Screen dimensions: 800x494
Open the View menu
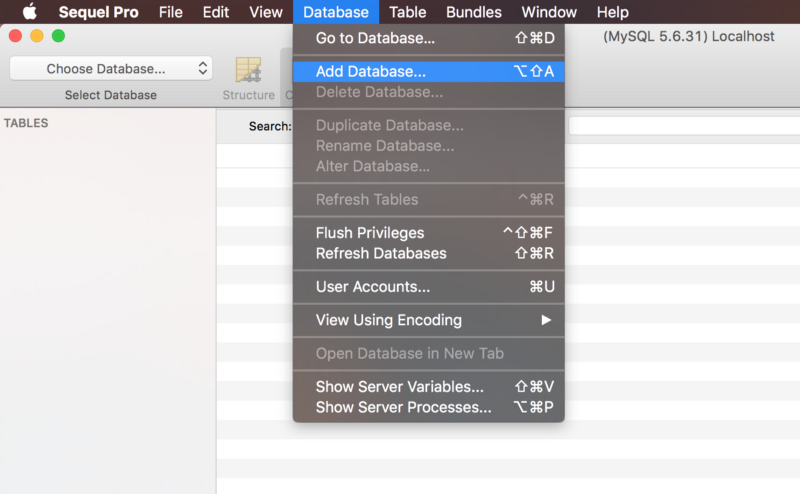tap(266, 12)
